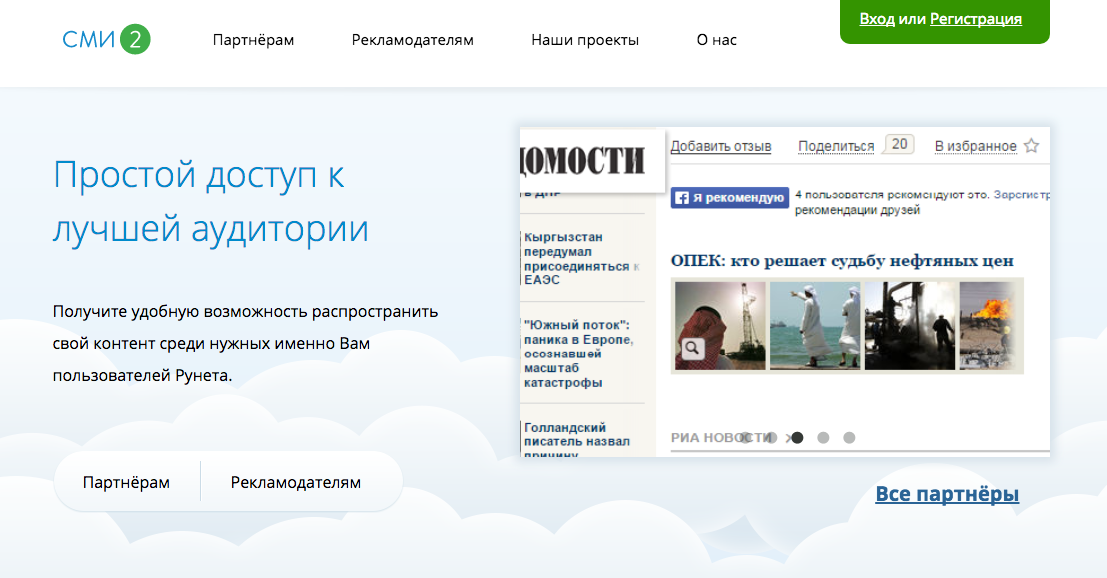Click the Facebook Я рекомендую button

pyautogui.click(x=729, y=198)
